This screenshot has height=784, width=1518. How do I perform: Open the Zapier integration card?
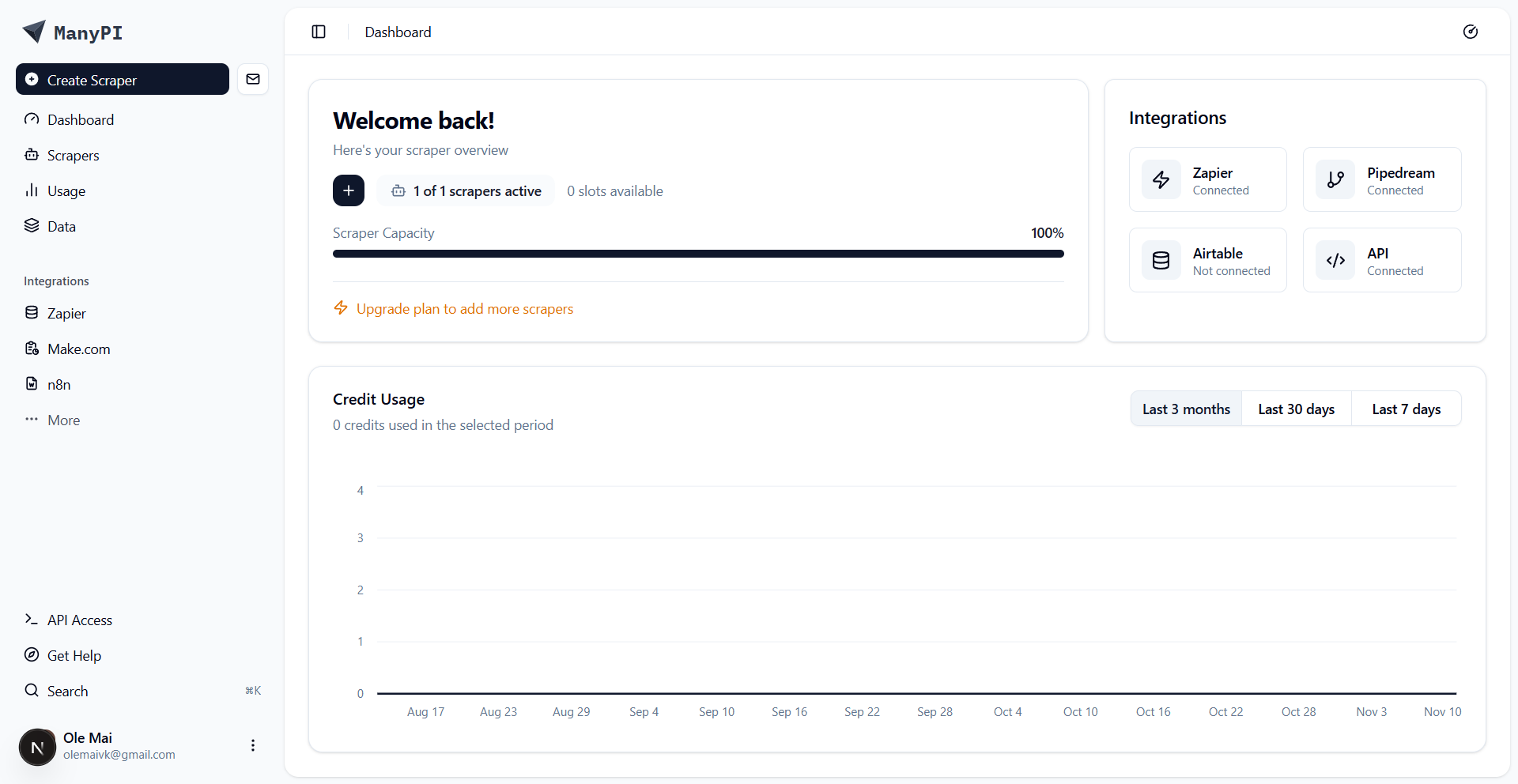tap(1208, 179)
